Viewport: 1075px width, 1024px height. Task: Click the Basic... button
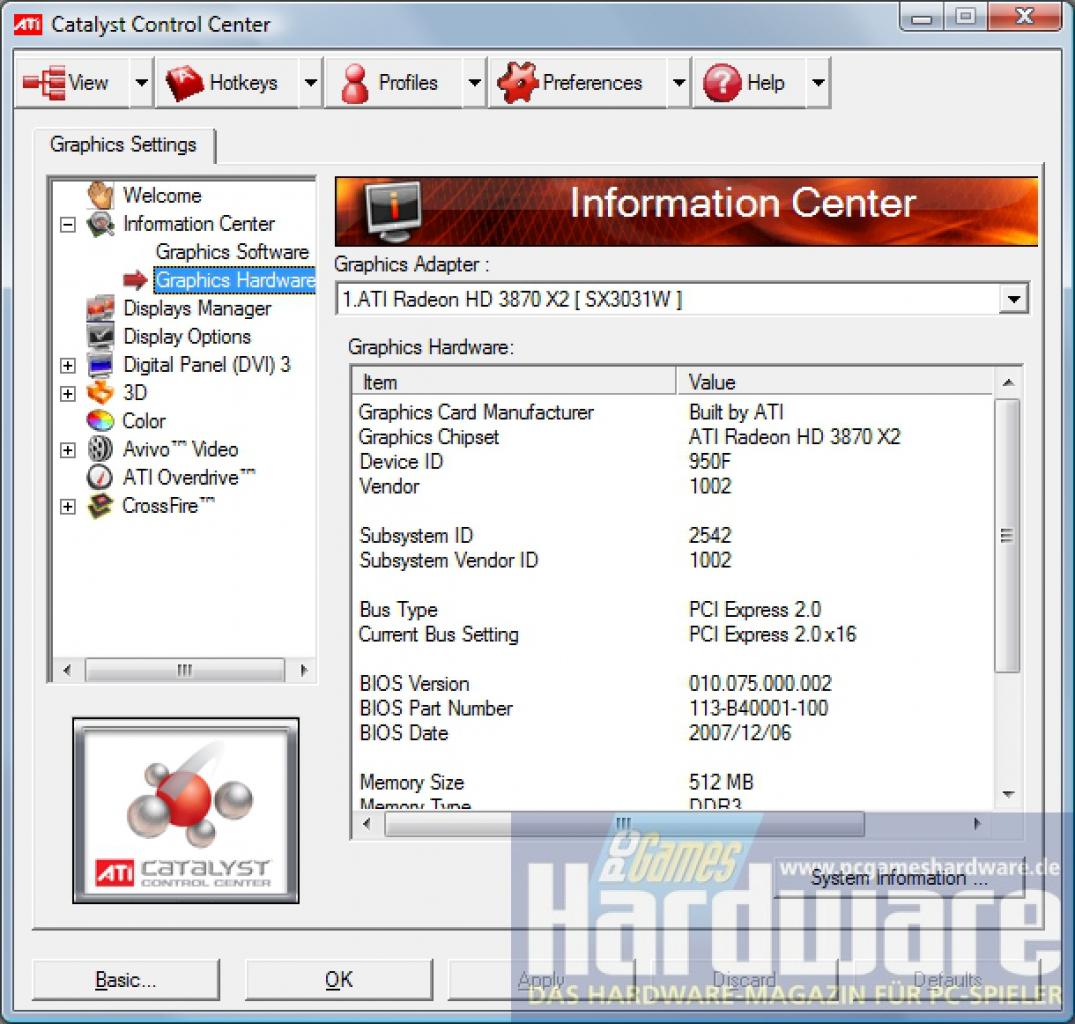point(125,980)
